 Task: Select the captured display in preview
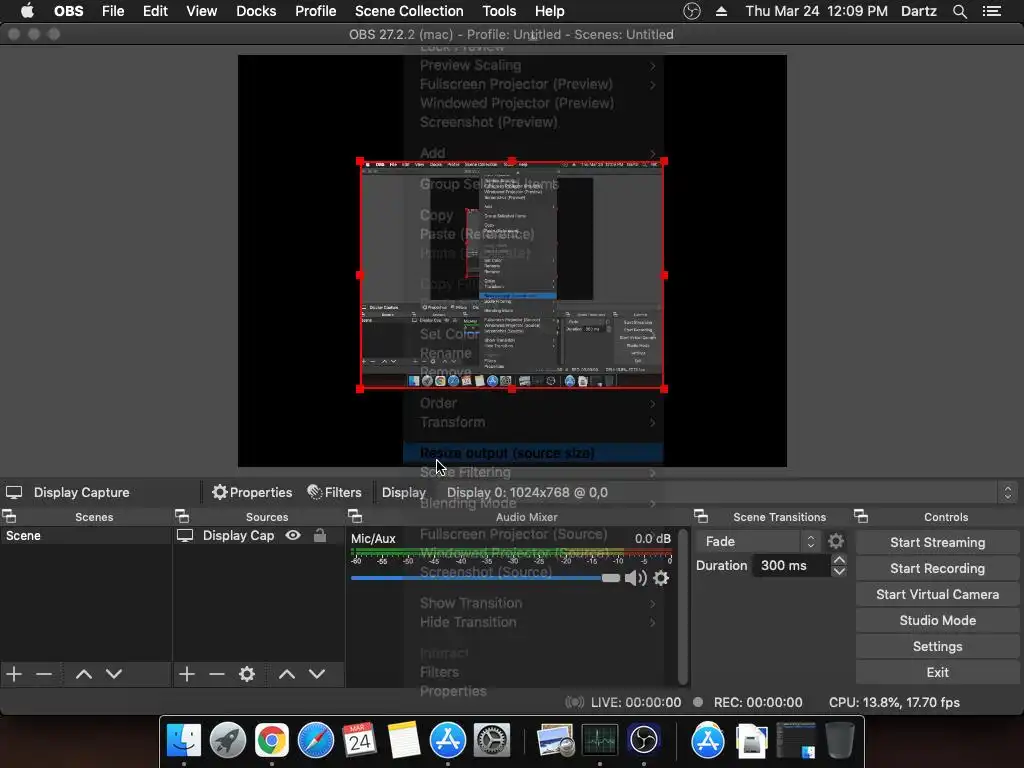[x=512, y=275]
